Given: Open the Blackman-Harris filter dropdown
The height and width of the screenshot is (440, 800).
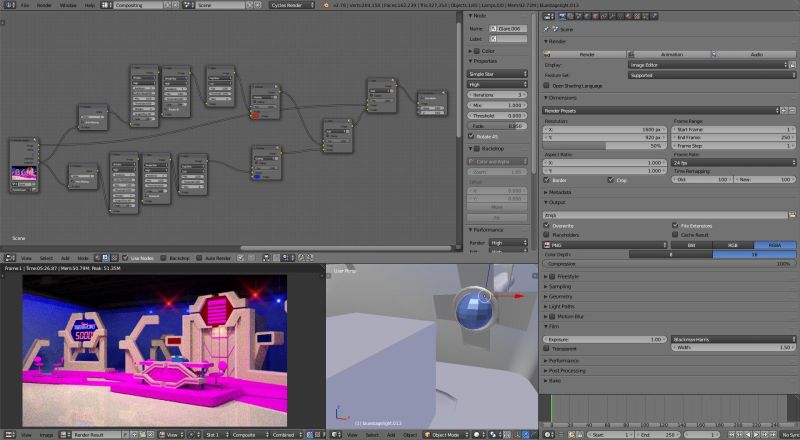Looking at the screenshot, I should [734, 339].
